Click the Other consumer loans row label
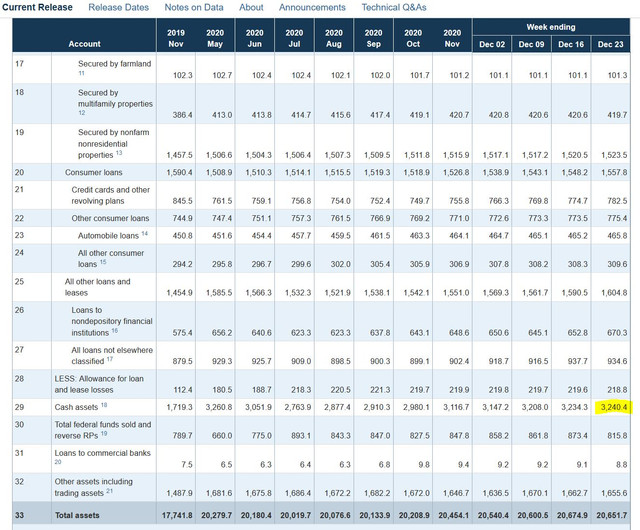 point(110,218)
